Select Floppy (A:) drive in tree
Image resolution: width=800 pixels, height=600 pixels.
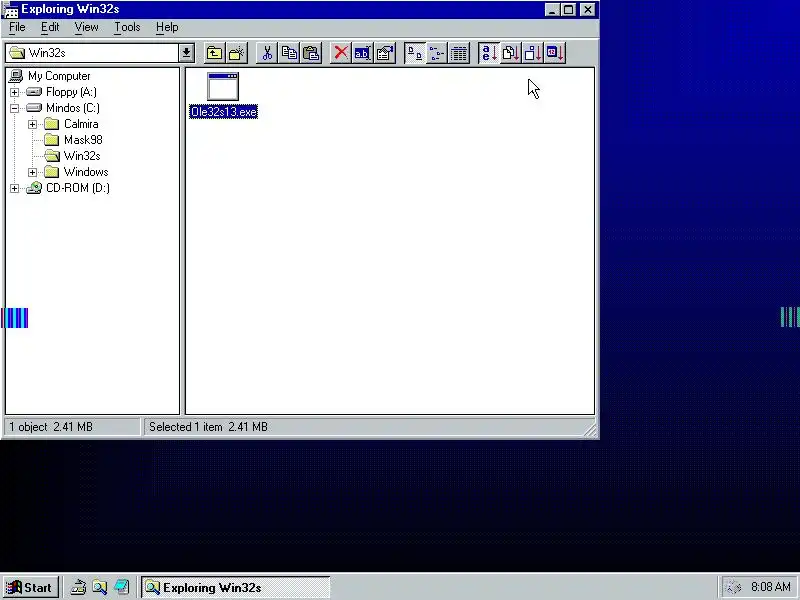point(71,92)
